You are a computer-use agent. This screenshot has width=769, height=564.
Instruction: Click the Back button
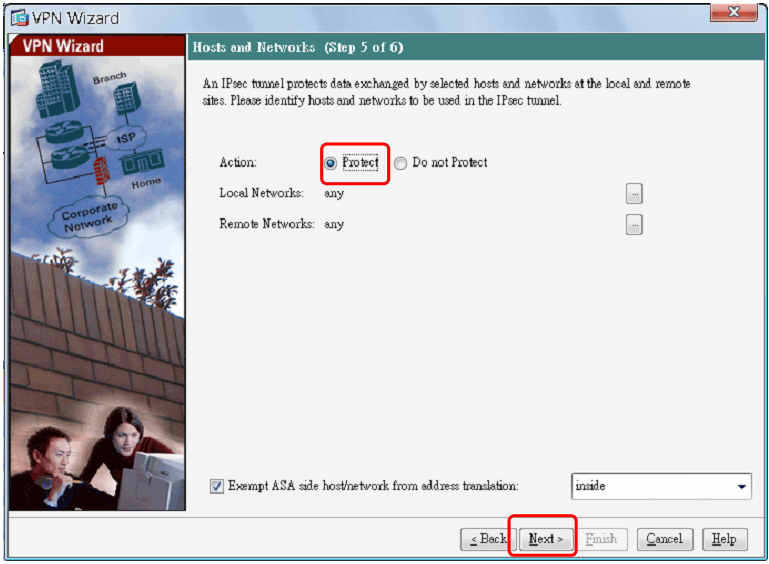487,539
